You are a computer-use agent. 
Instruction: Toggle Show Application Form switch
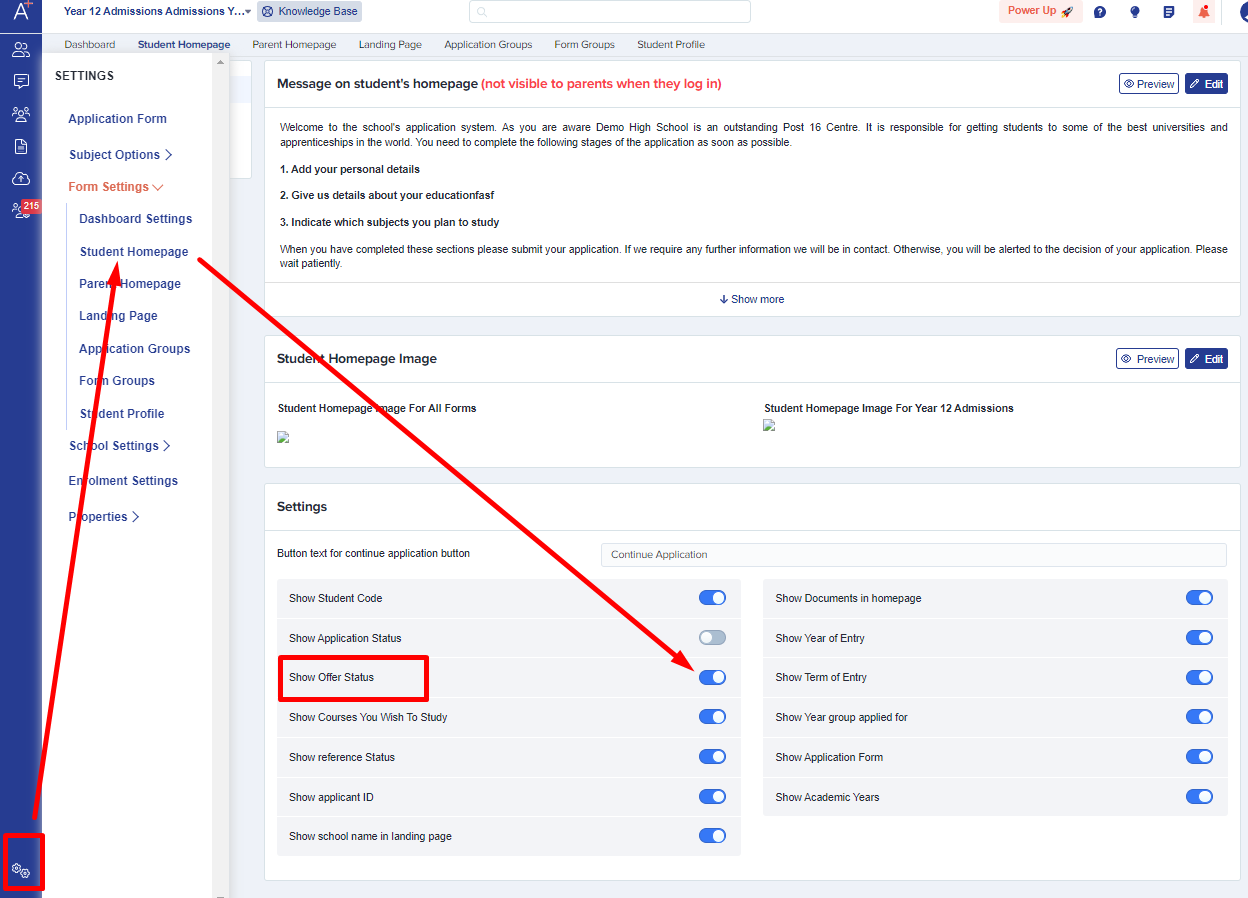click(1199, 757)
